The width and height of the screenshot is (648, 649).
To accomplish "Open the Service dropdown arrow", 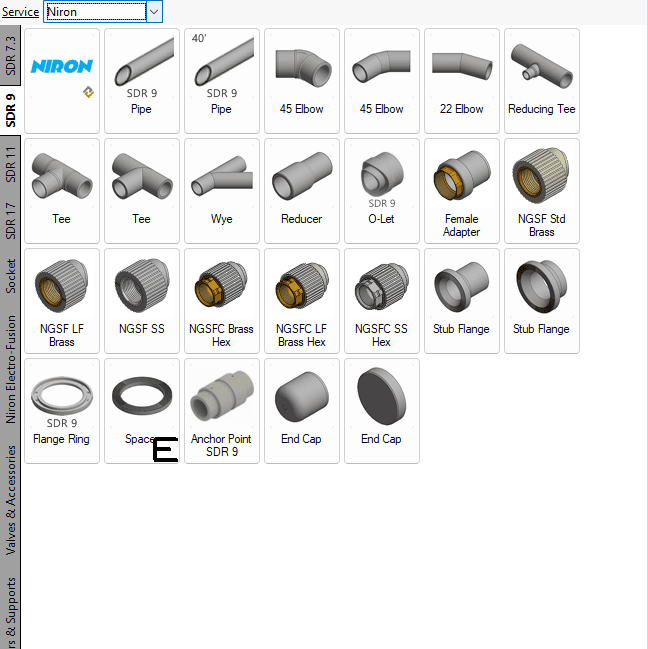I will click(x=154, y=12).
